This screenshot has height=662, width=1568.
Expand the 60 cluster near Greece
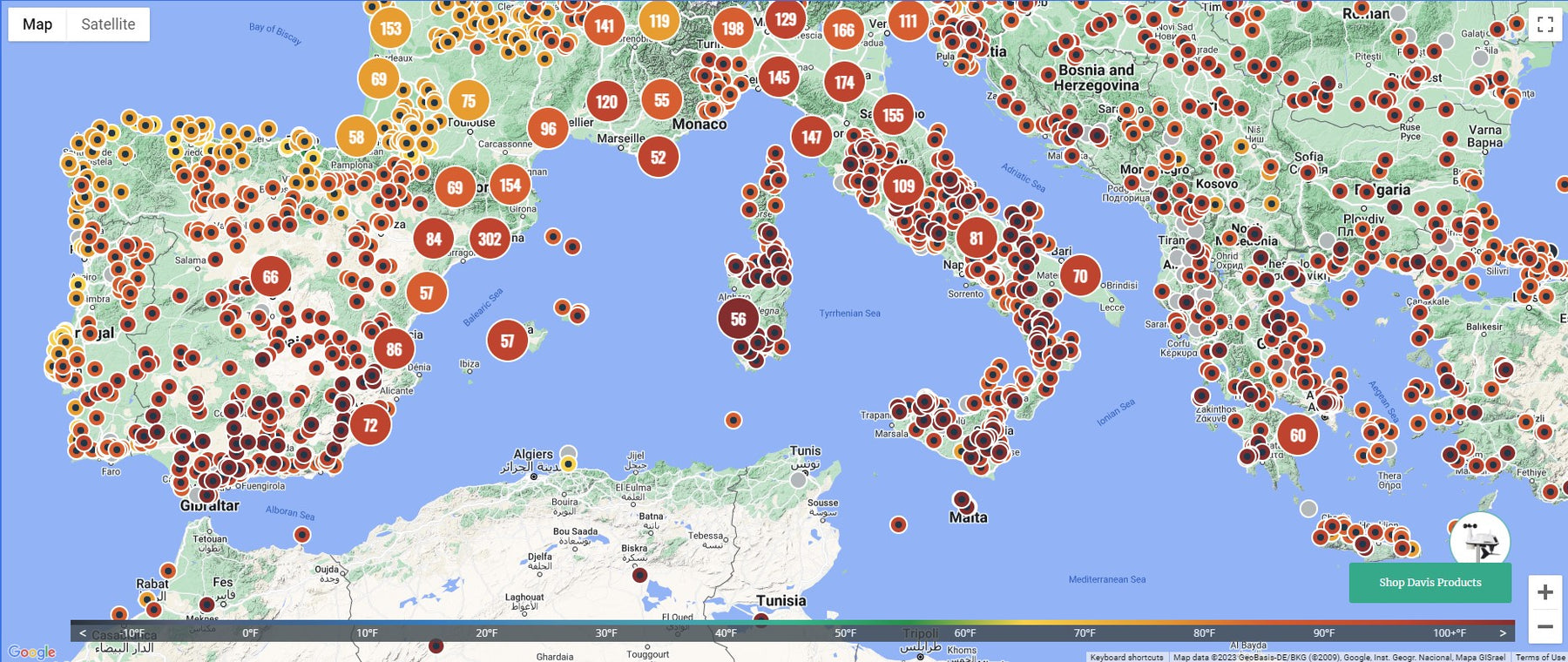tap(1297, 436)
